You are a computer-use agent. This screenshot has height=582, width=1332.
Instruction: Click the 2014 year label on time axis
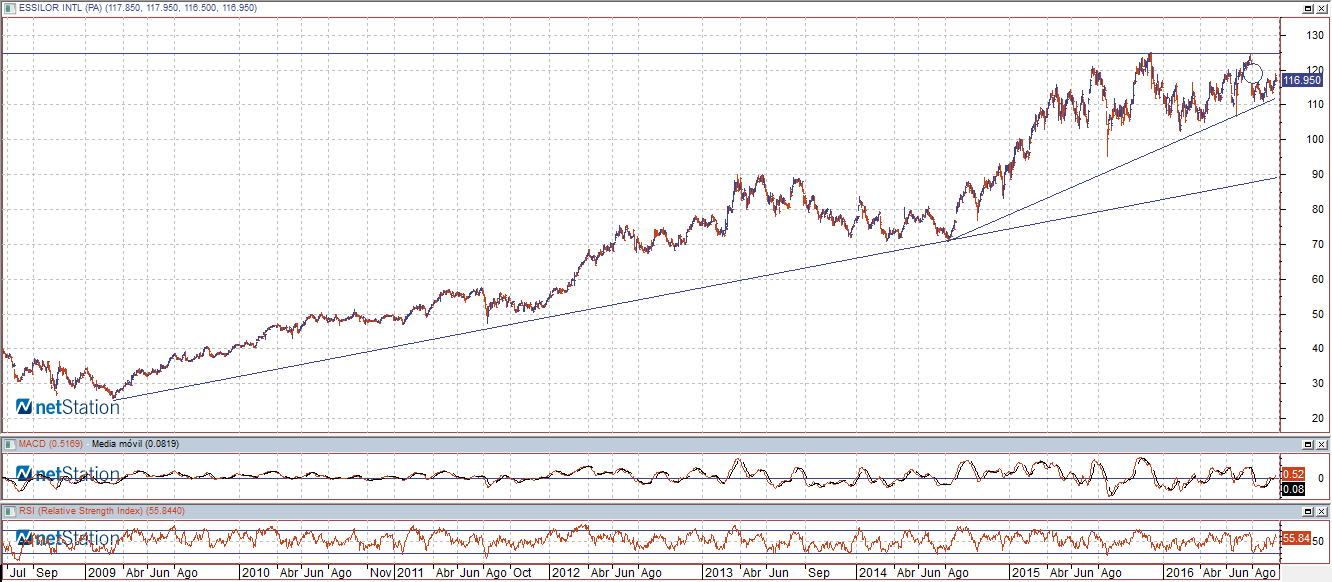(x=872, y=574)
